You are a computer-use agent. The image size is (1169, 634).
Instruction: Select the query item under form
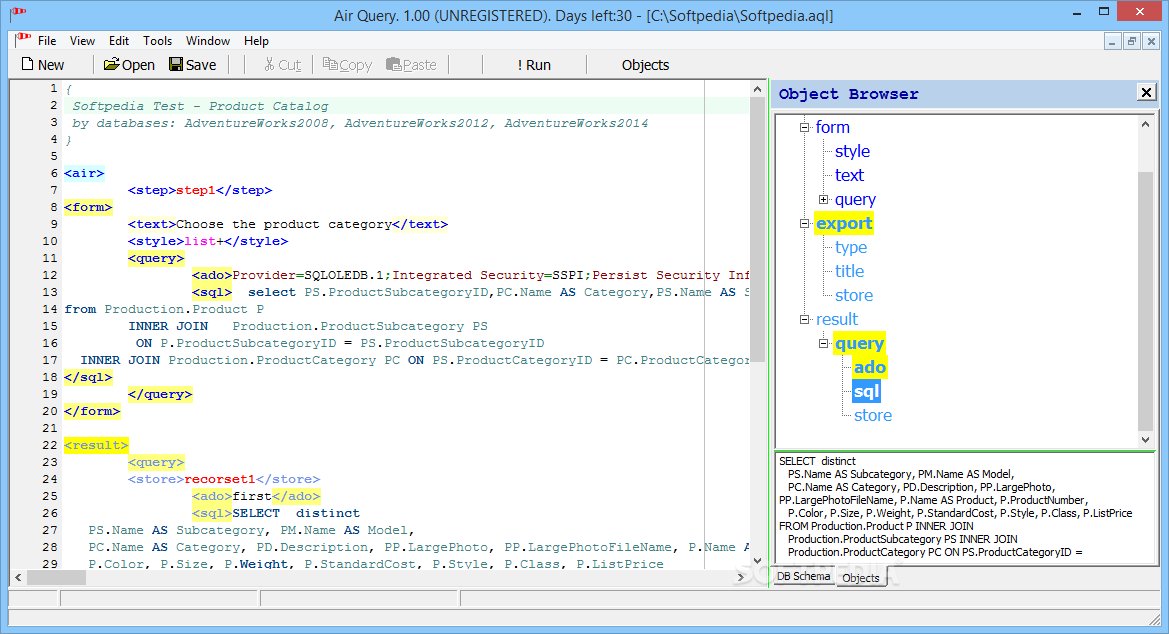[855, 199]
